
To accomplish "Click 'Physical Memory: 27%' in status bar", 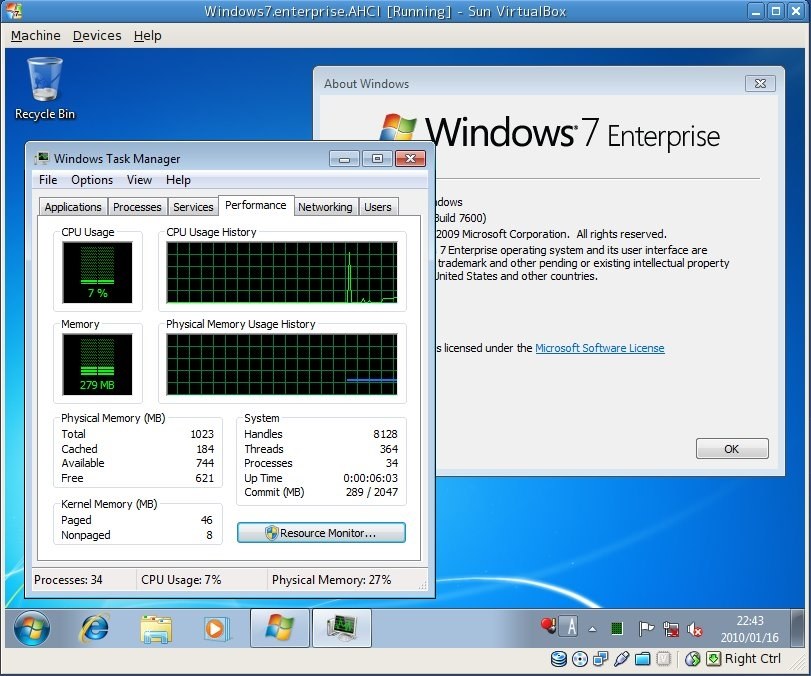I will point(332,580).
